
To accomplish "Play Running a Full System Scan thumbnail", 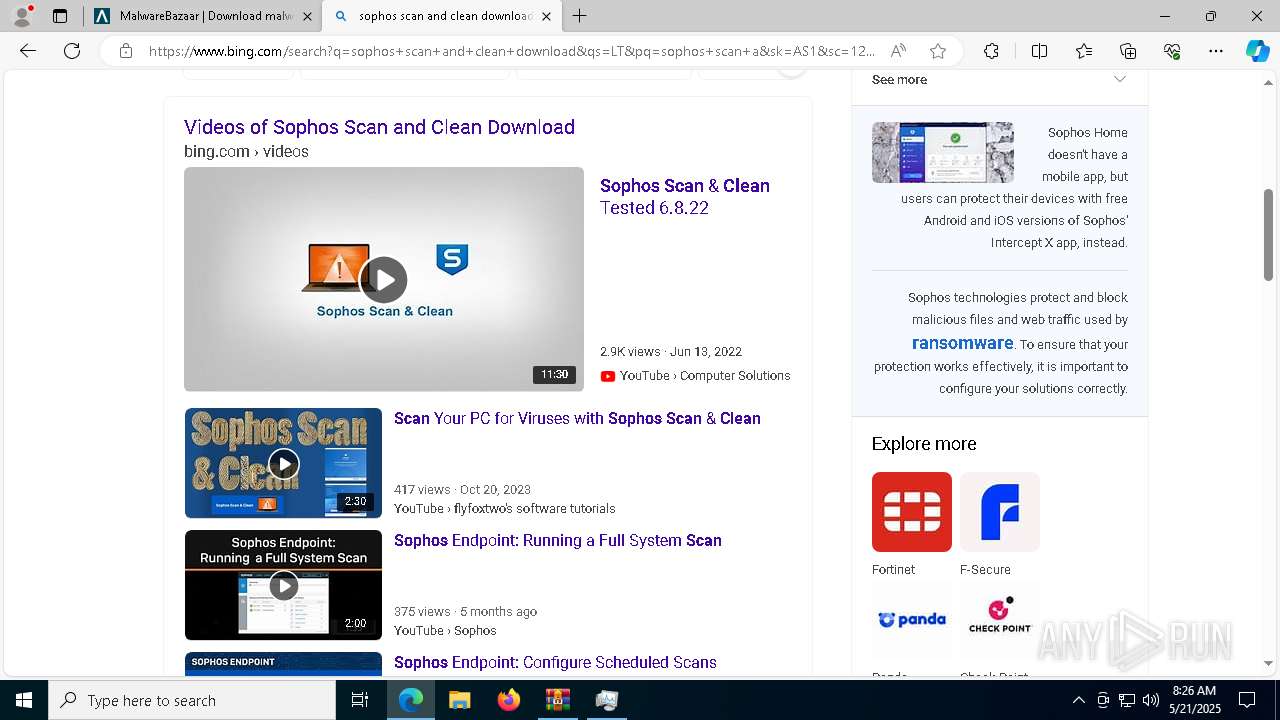I will tap(283, 585).
